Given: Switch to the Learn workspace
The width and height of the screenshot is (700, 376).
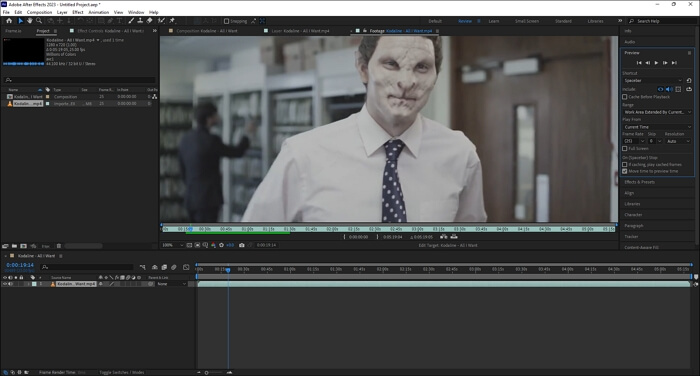Looking at the screenshot, I should pos(494,21).
